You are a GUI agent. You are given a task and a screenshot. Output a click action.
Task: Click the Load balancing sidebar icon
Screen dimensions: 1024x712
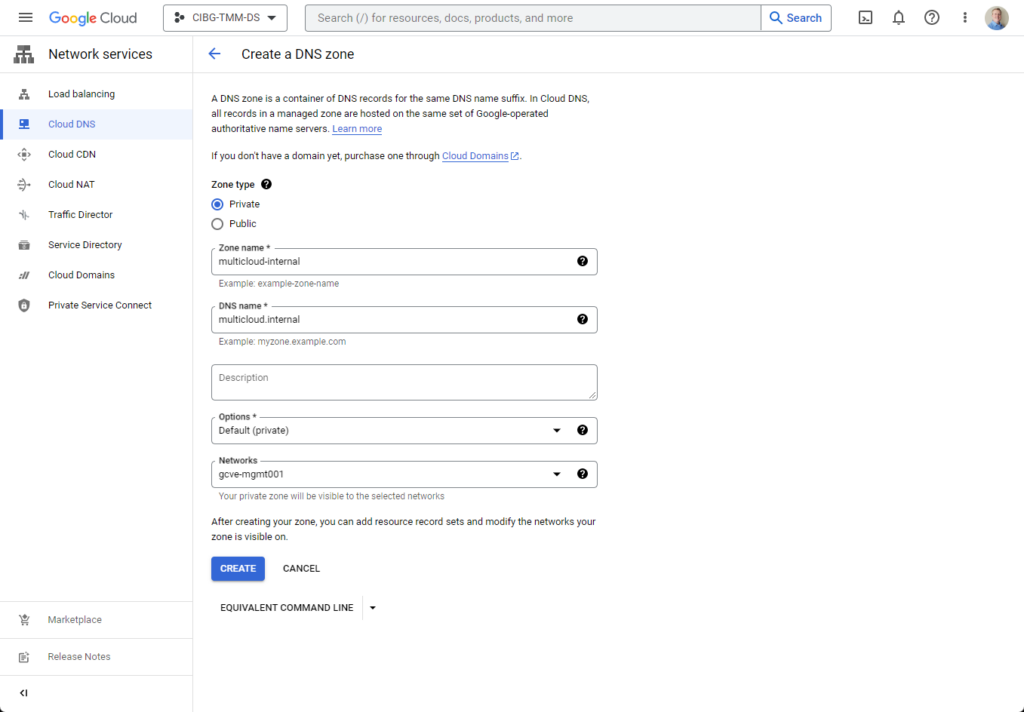pos(24,94)
